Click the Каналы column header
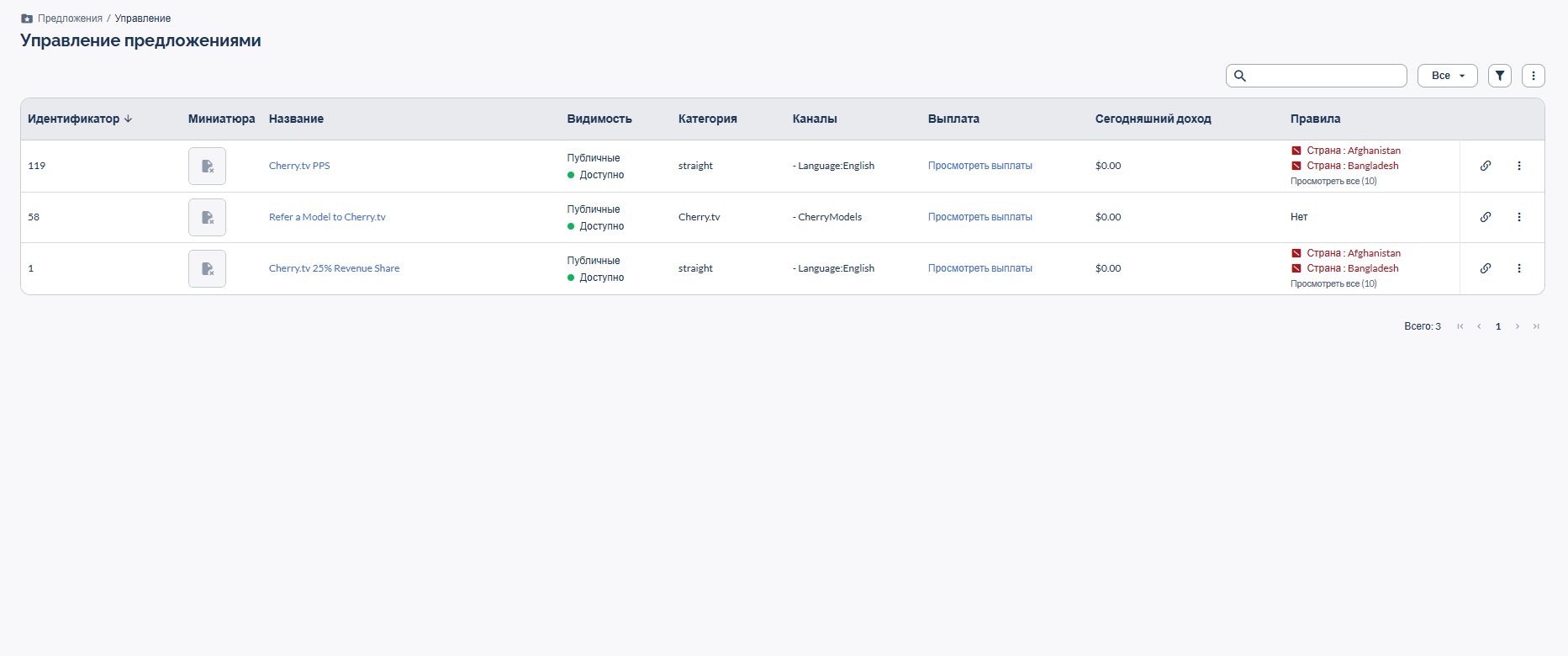Viewport: 1568px width, 656px height. [x=815, y=119]
